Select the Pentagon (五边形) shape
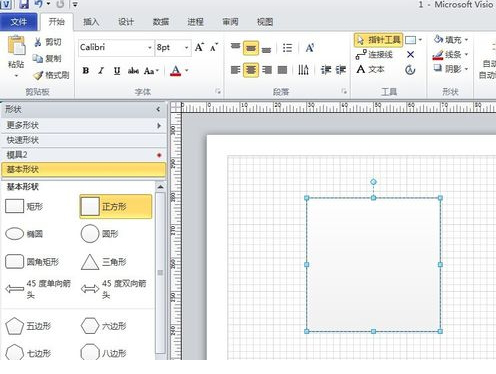Screen dimensions: 496x374 tap(28, 326)
